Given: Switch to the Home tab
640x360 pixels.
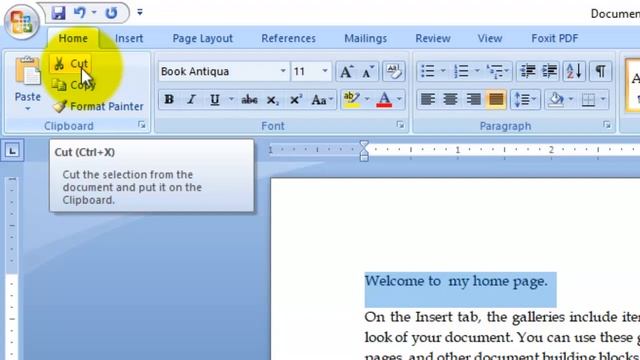Looking at the screenshot, I should pos(73,38).
